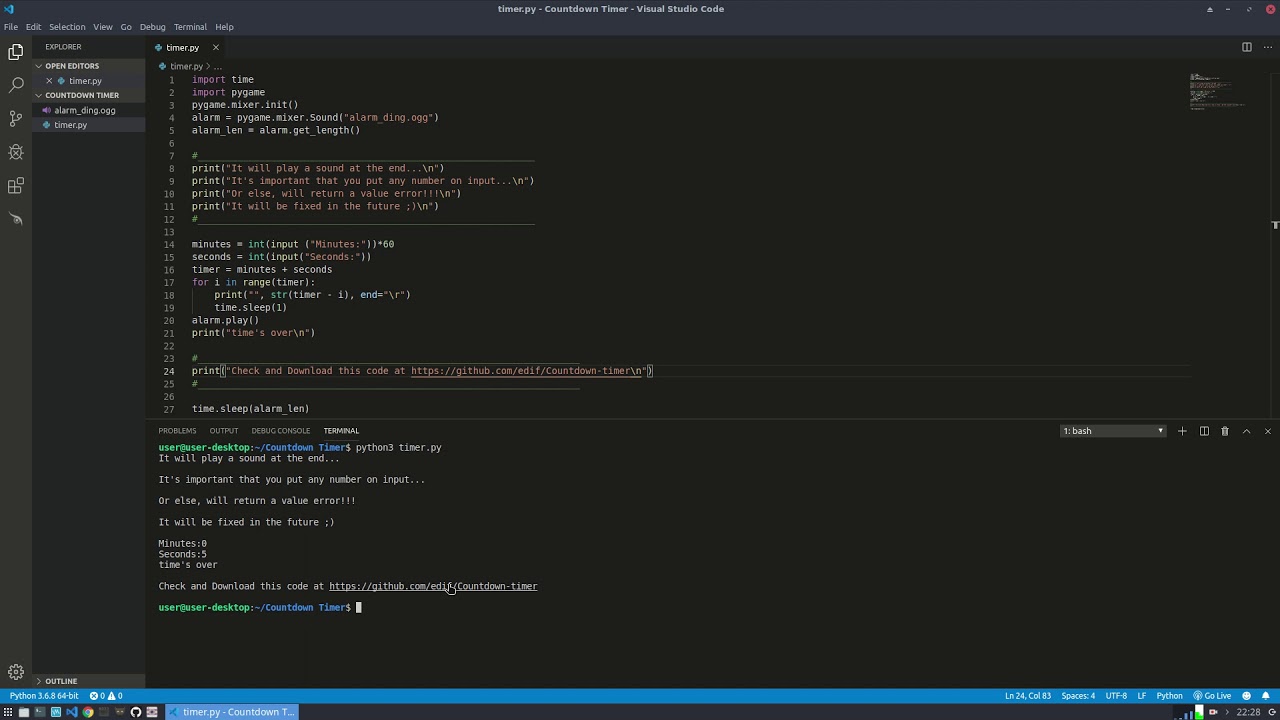Screen dimensions: 1280x720
Task: Change file encoding UTF-8
Action: click(x=1116, y=696)
